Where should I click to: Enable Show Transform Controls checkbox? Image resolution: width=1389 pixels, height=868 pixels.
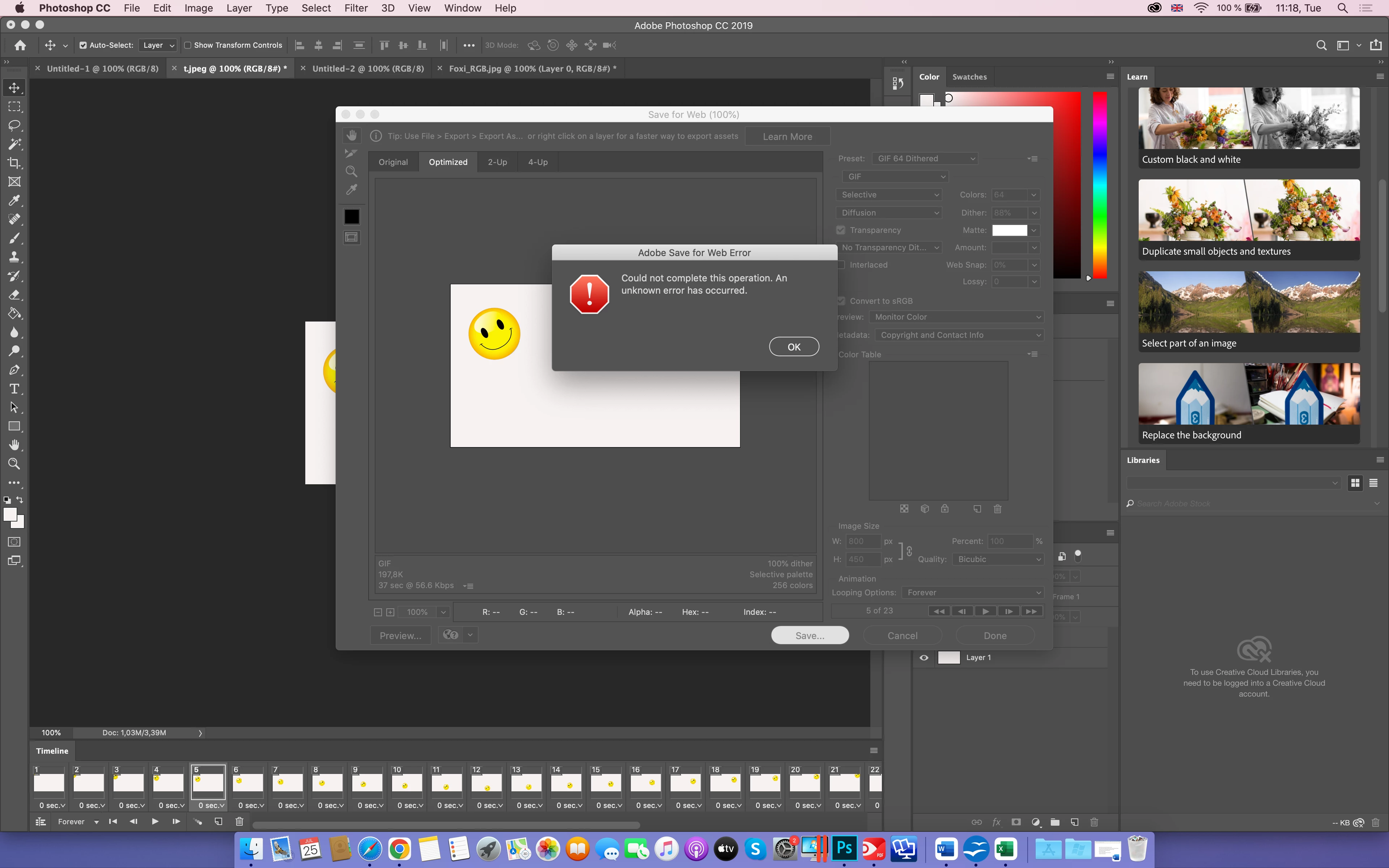[188, 45]
